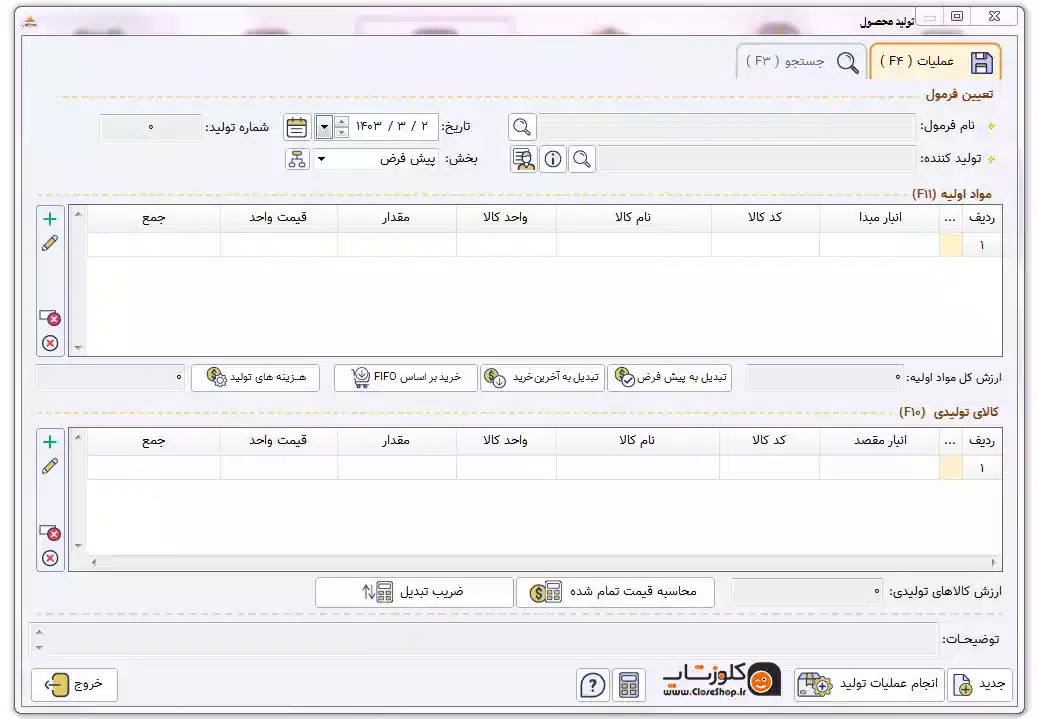This screenshot has height=719, width=1038.
Task: Click the توضیحات text field
Action: 483,640
